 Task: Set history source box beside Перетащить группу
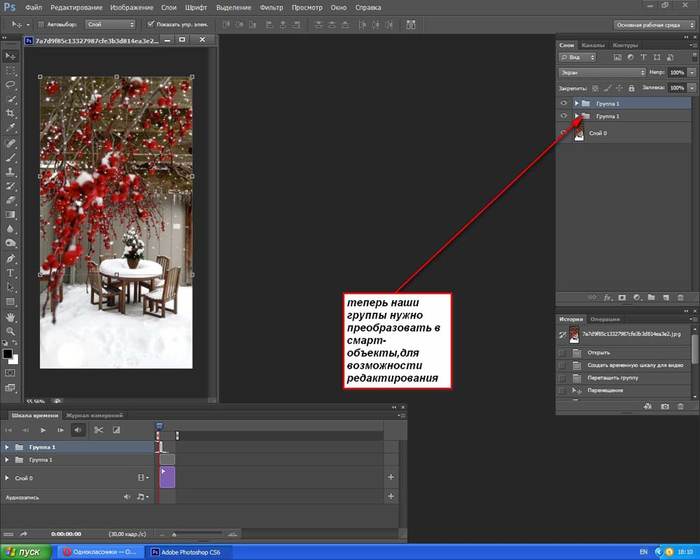pos(562,378)
